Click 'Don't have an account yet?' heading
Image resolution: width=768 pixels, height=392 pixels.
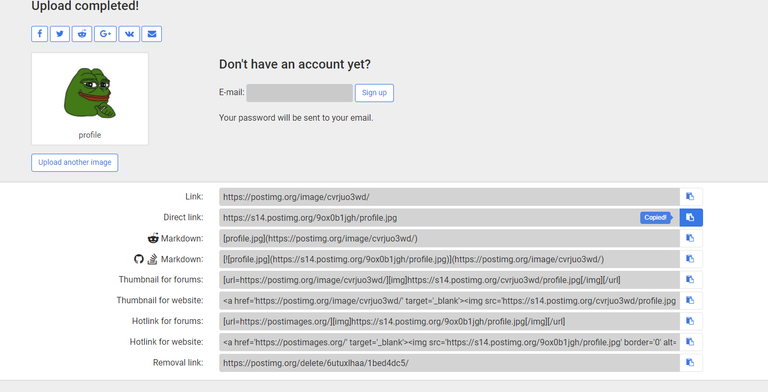[295, 64]
